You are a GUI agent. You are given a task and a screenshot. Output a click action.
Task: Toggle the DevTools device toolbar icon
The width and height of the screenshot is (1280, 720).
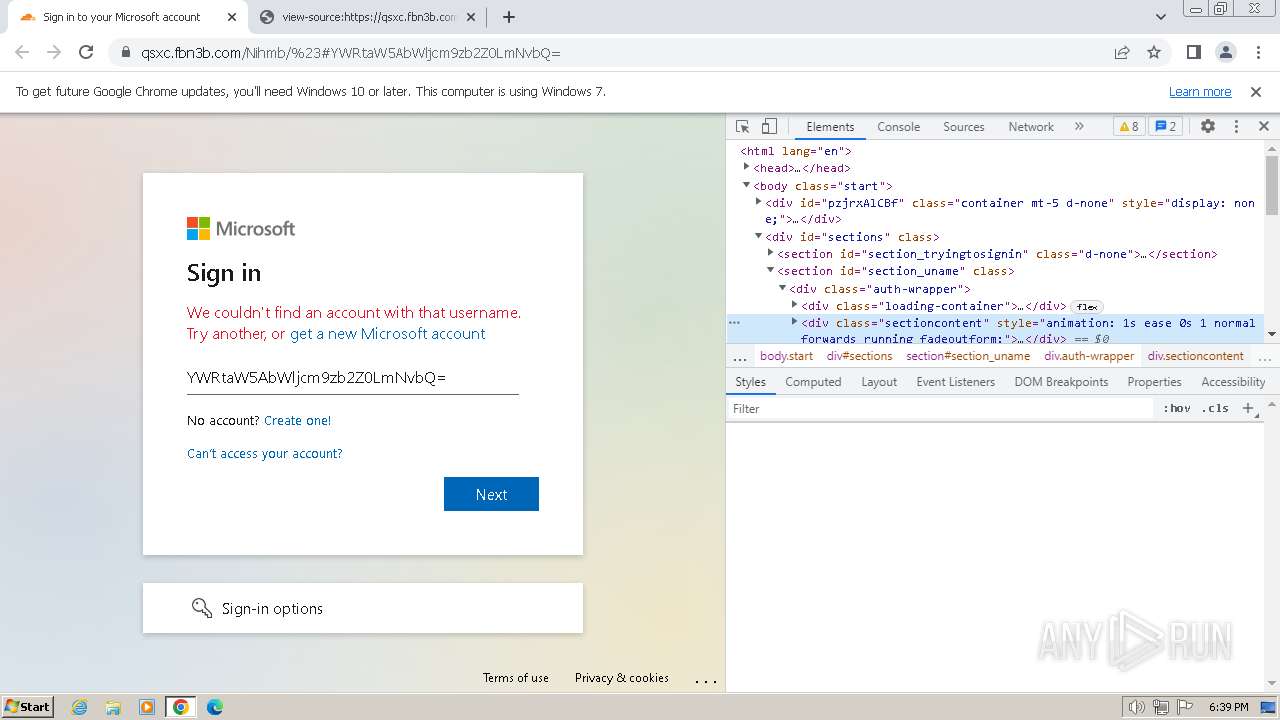769,126
